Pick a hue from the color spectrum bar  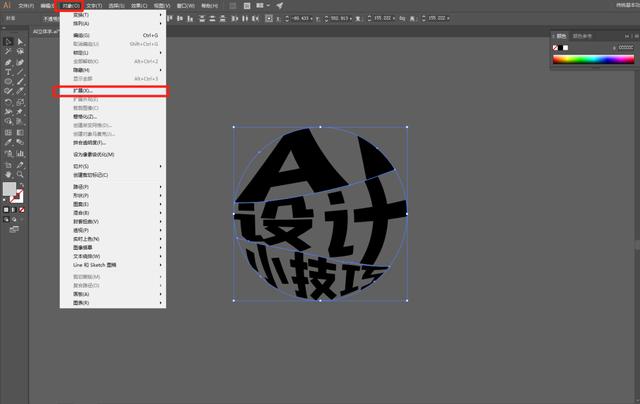pos(593,60)
